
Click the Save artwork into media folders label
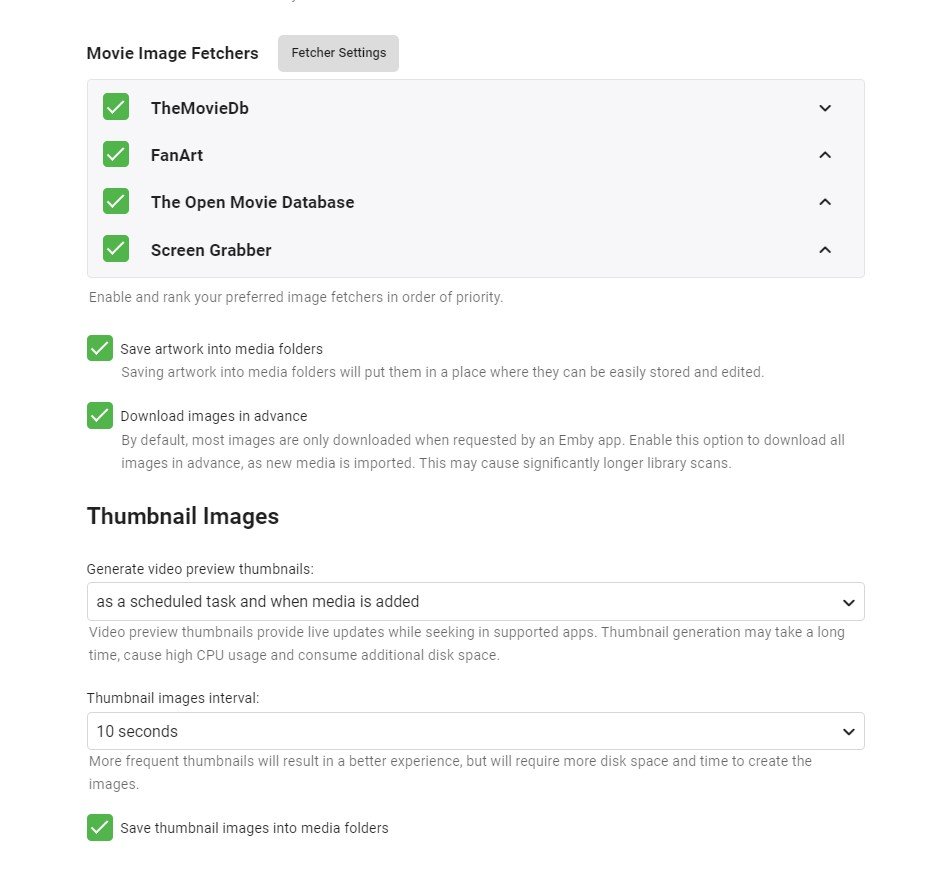coord(221,349)
